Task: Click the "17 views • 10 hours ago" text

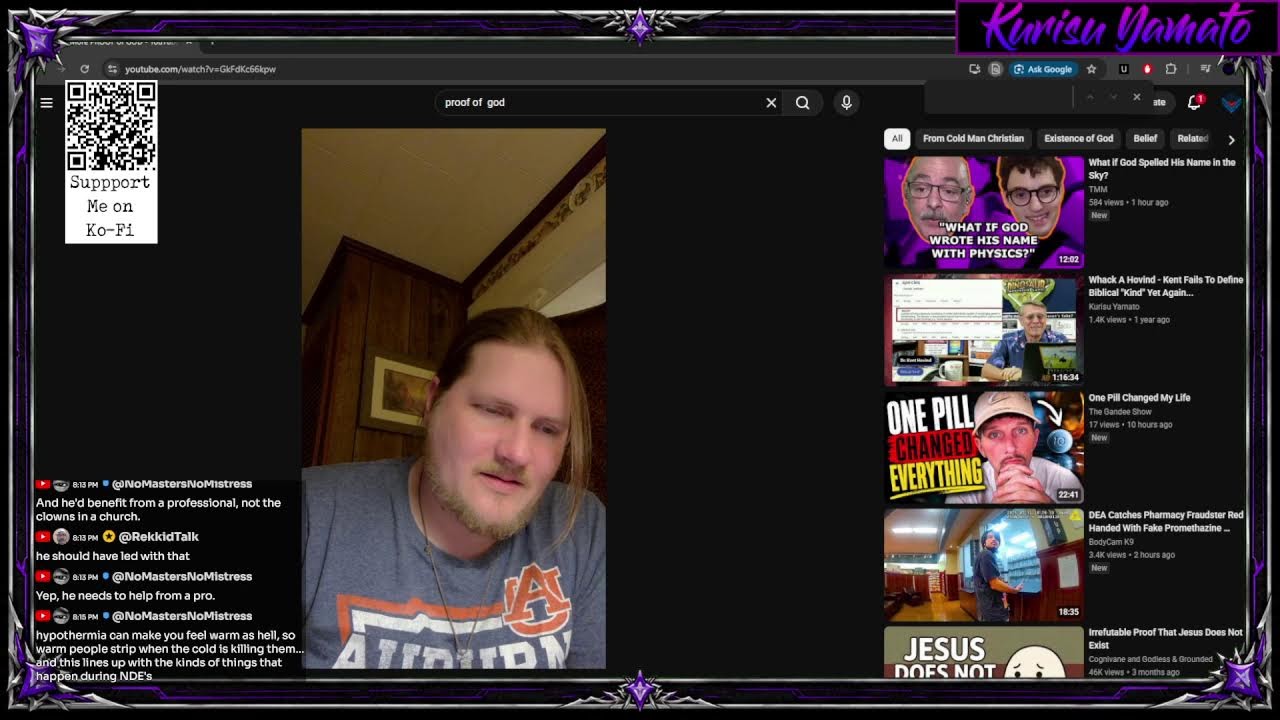Action: point(1130,424)
